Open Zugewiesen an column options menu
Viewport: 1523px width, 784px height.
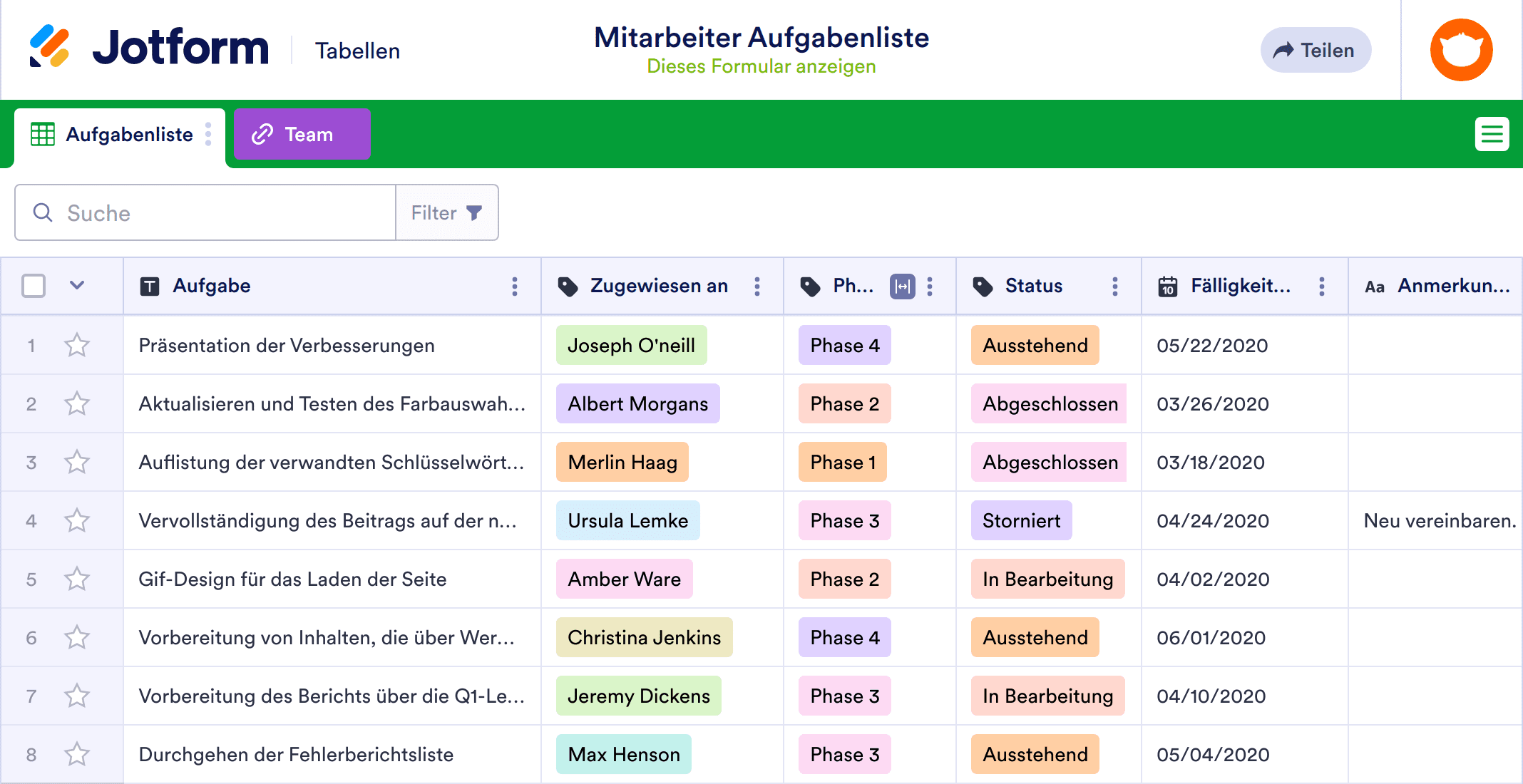757,287
